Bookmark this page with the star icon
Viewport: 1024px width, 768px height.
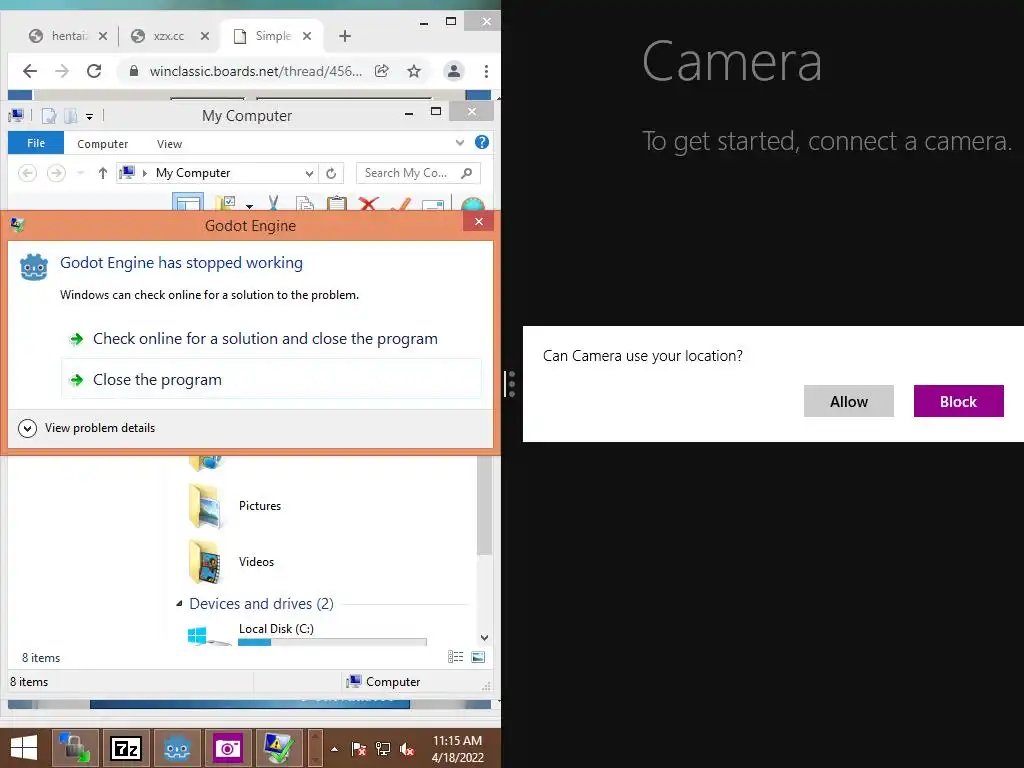414,71
